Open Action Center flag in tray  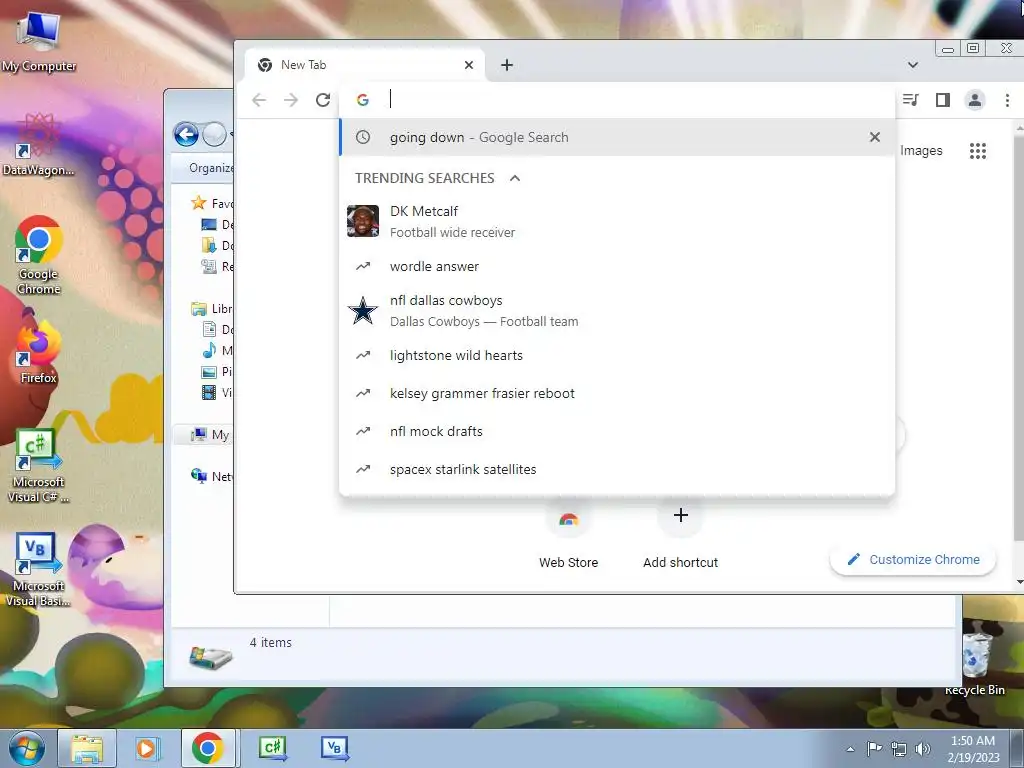[x=874, y=749]
